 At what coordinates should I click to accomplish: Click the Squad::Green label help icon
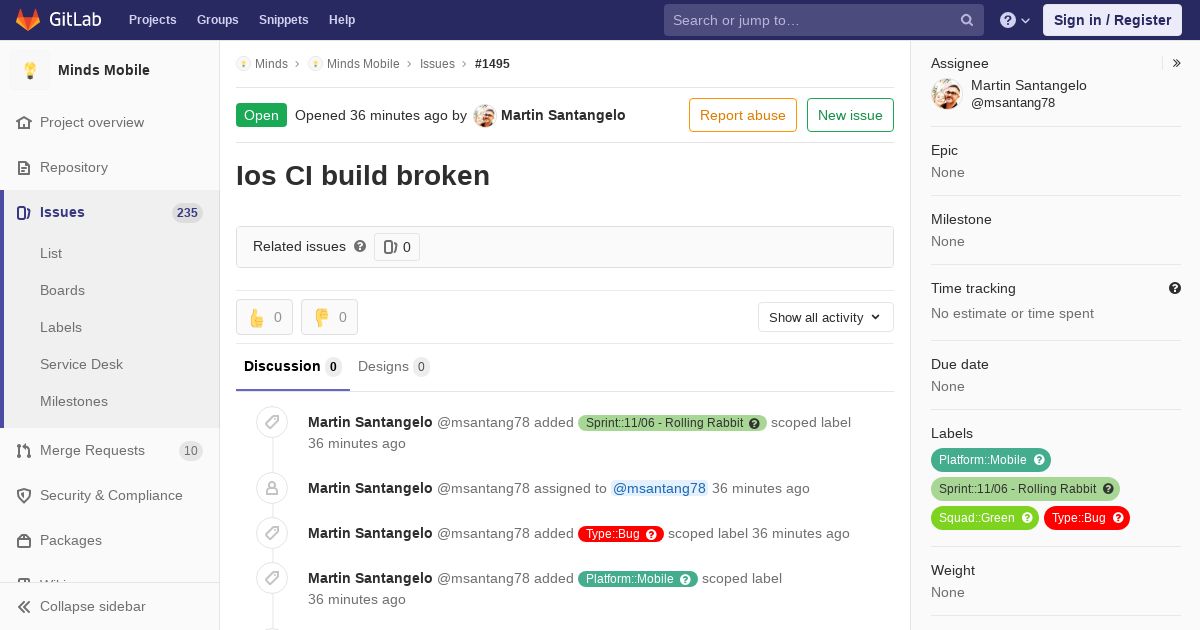pos(1027,518)
